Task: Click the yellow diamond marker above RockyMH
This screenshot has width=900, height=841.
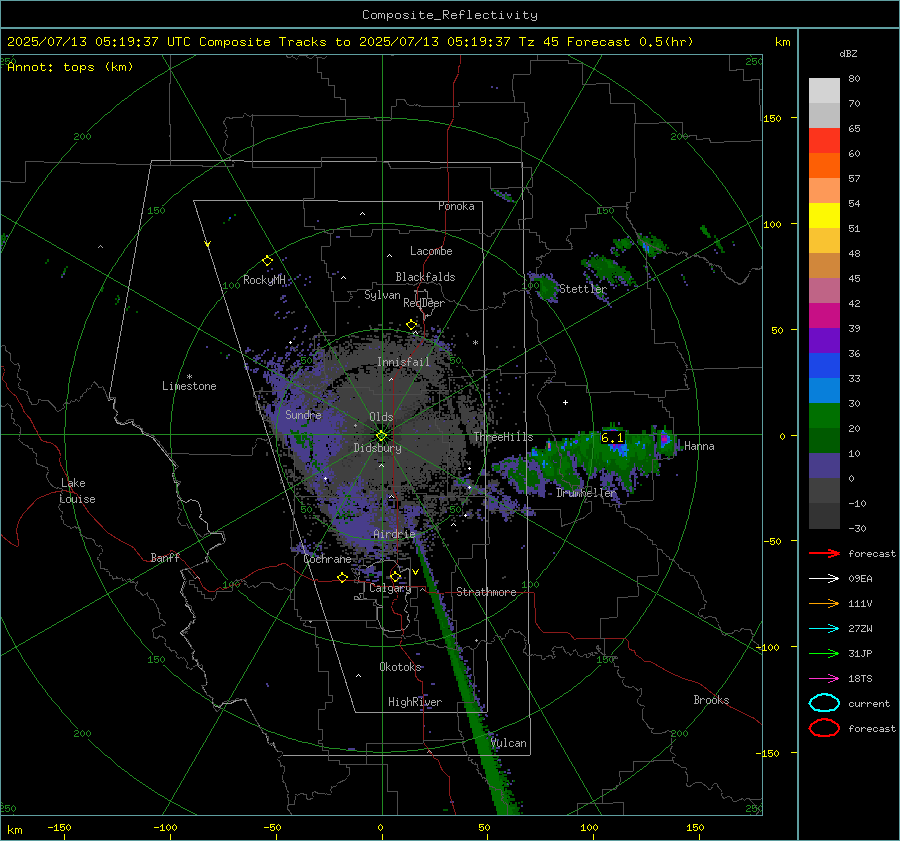Action: (x=267, y=261)
